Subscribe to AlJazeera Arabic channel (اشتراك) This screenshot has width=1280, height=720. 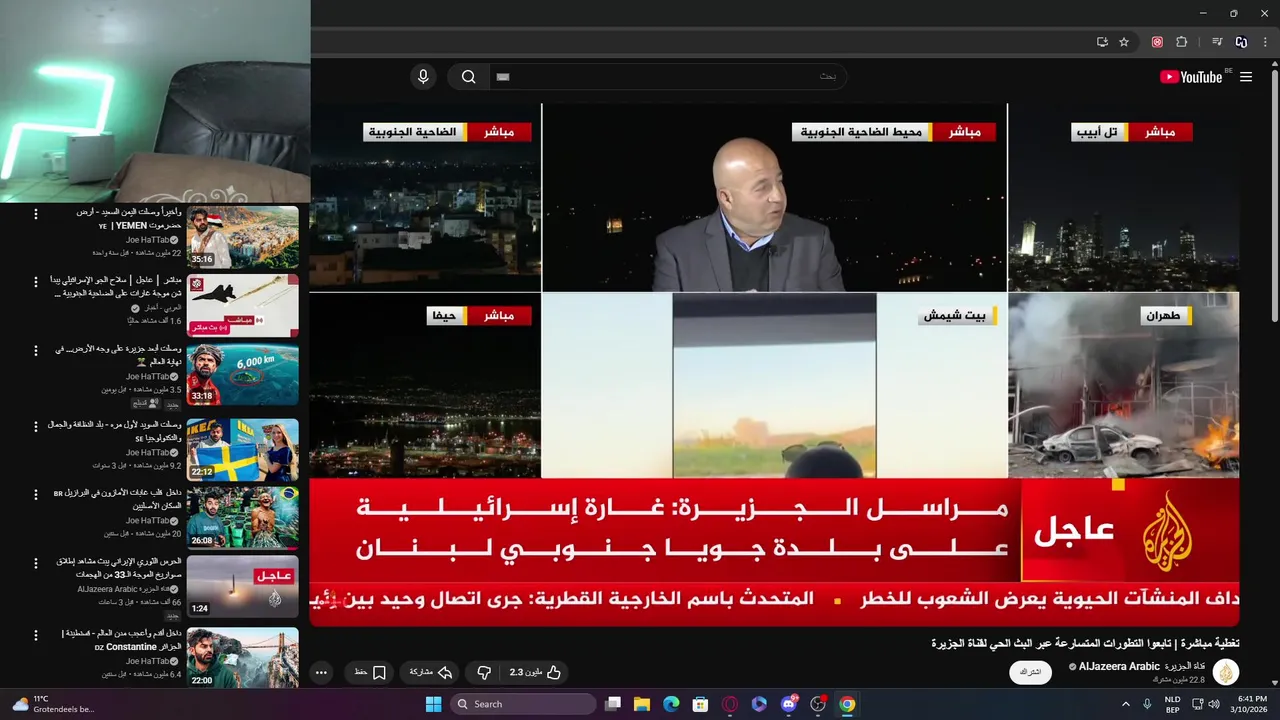tap(1030, 672)
